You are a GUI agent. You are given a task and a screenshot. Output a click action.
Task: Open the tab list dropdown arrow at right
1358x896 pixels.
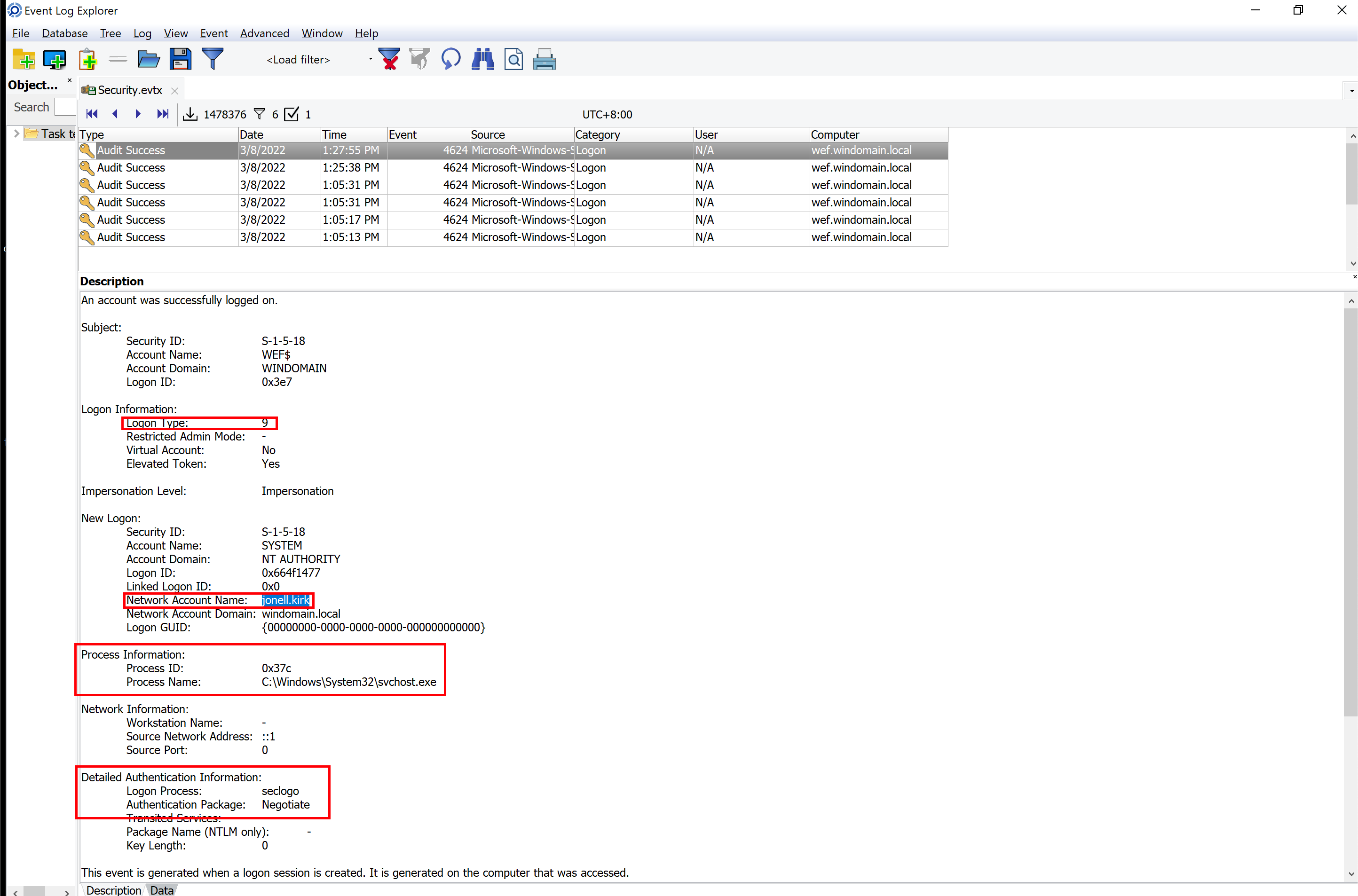tap(1351, 91)
